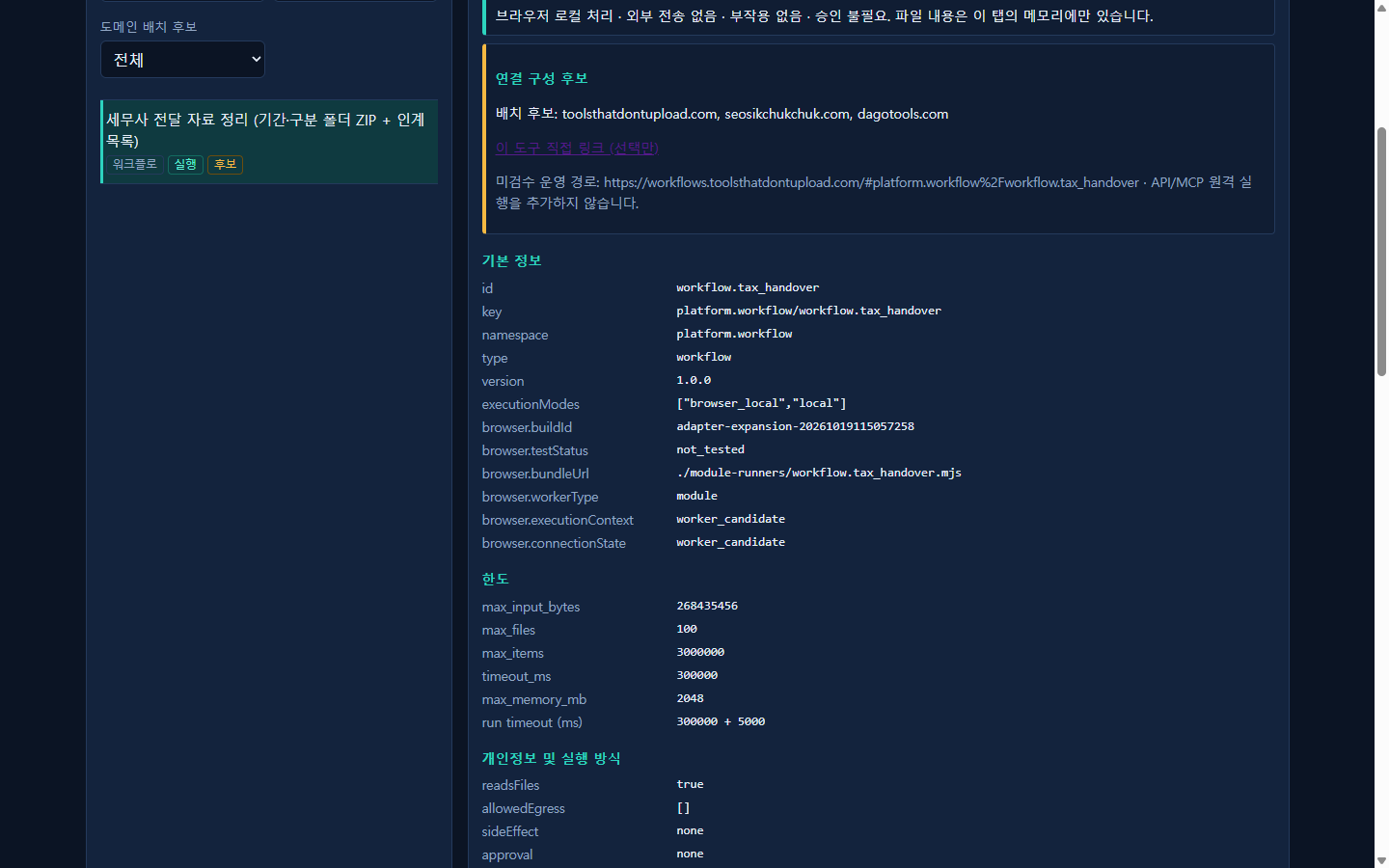Click the version value 1.0.0
The height and width of the screenshot is (868, 1389).
coord(694,380)
